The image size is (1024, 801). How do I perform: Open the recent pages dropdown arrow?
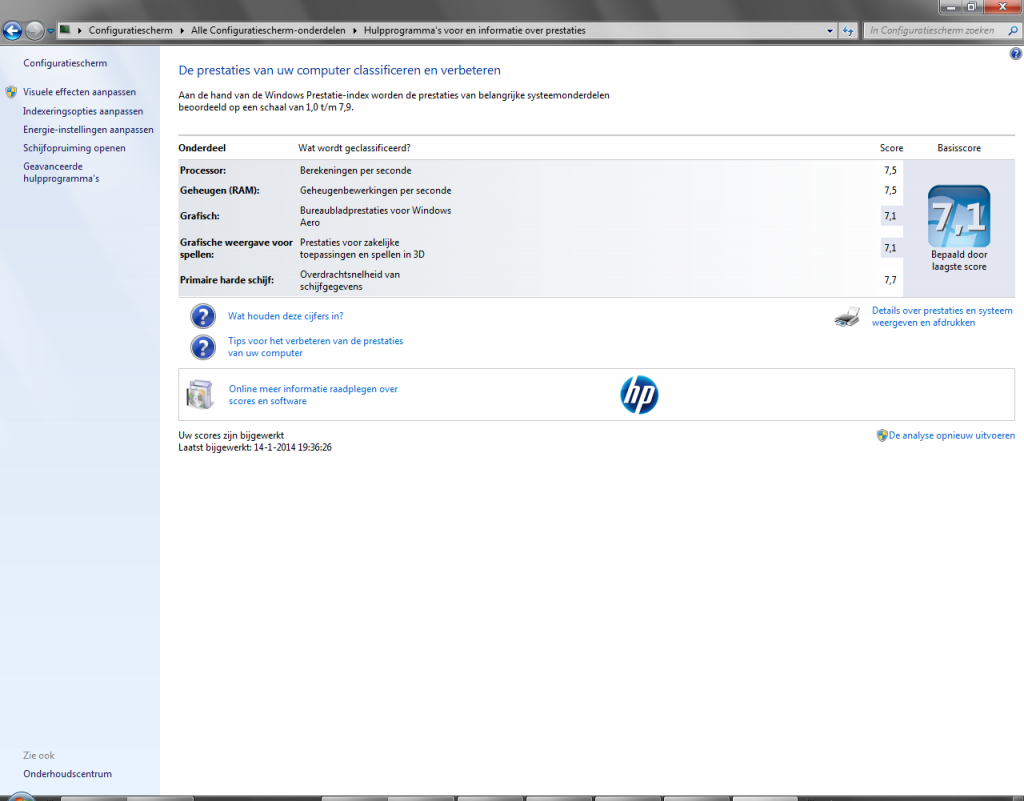(50, 31)
